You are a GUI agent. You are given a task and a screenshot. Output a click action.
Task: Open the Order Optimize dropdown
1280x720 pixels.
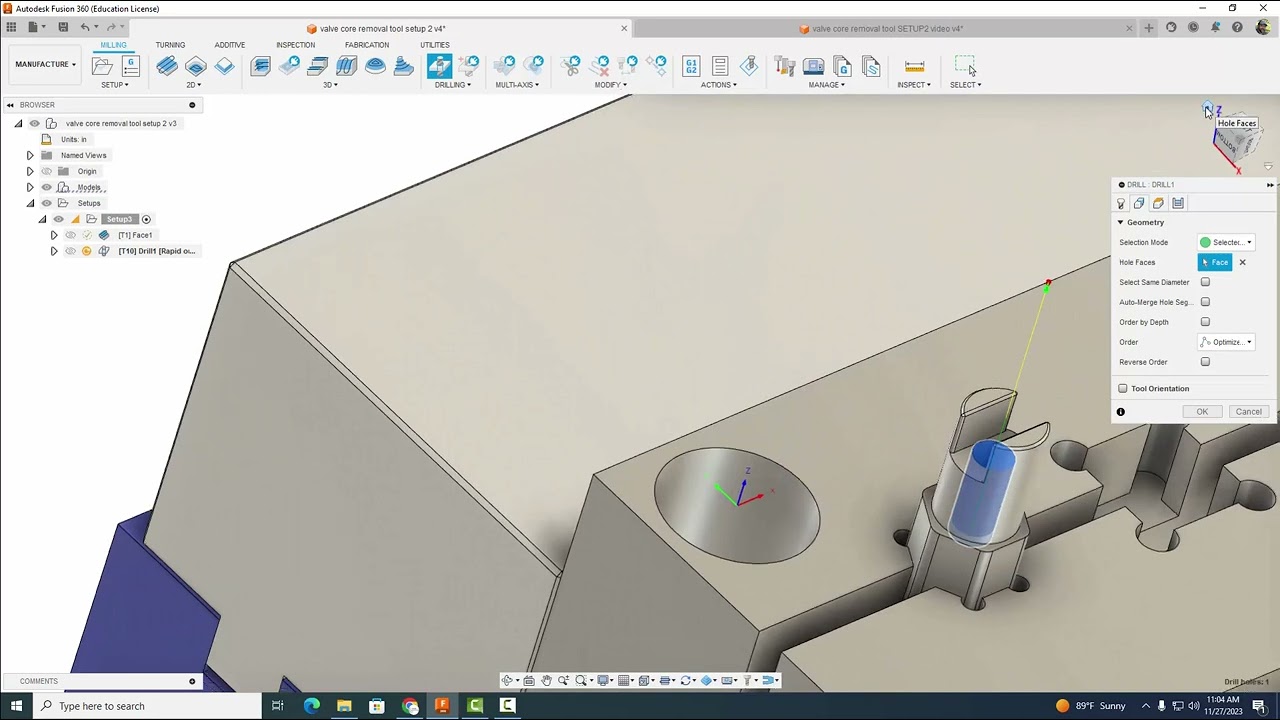[1226, 342]
